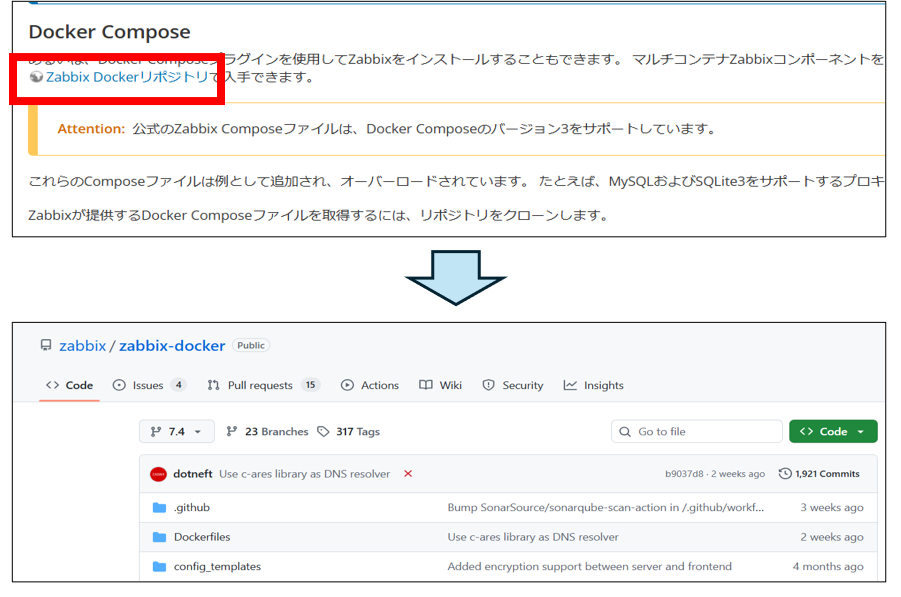Click the Go to file search field
Screen dimensions: 901x597
(697, 432)
